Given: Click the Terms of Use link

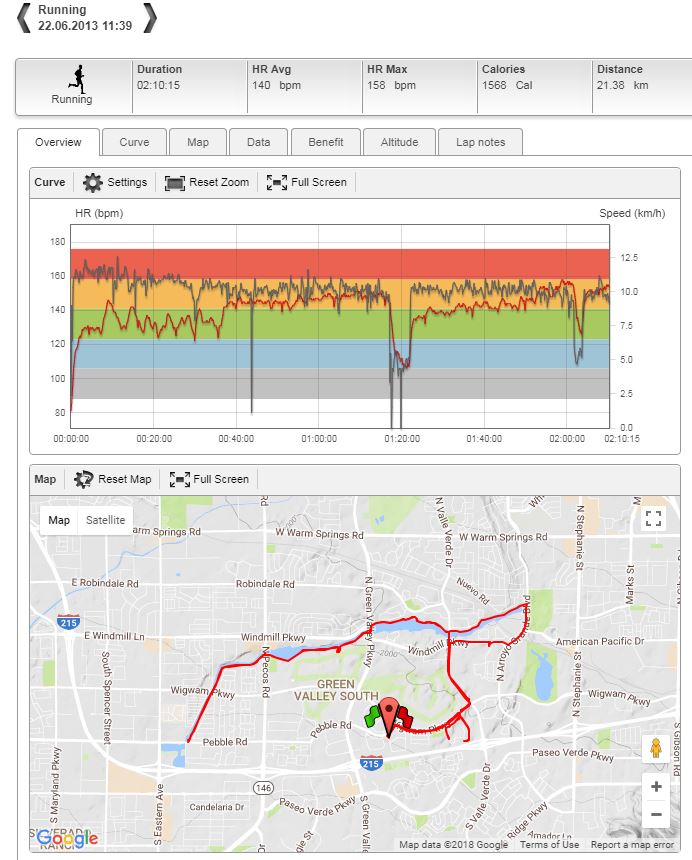Looking at the screenshot, I should (549, 845).
